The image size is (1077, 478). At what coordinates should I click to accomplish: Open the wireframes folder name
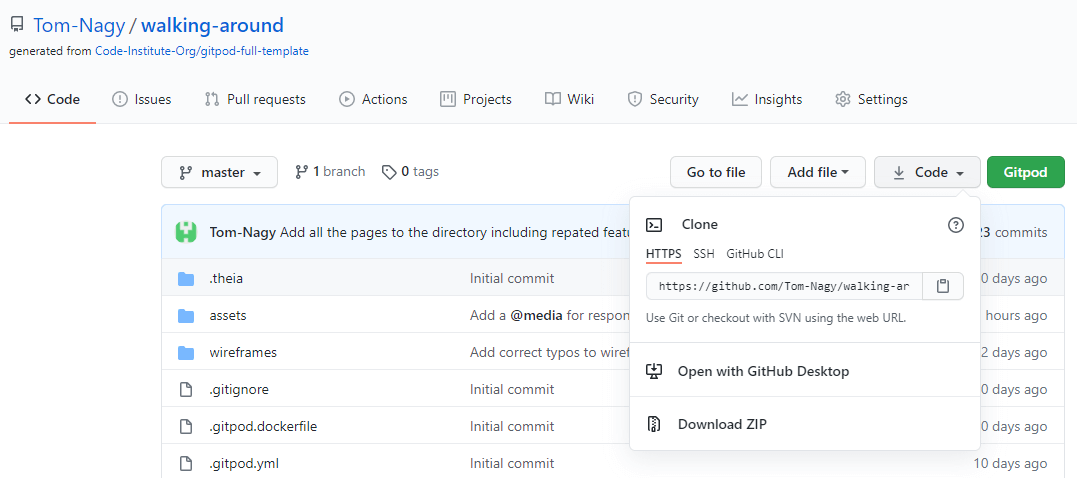(x=243, y=353)
